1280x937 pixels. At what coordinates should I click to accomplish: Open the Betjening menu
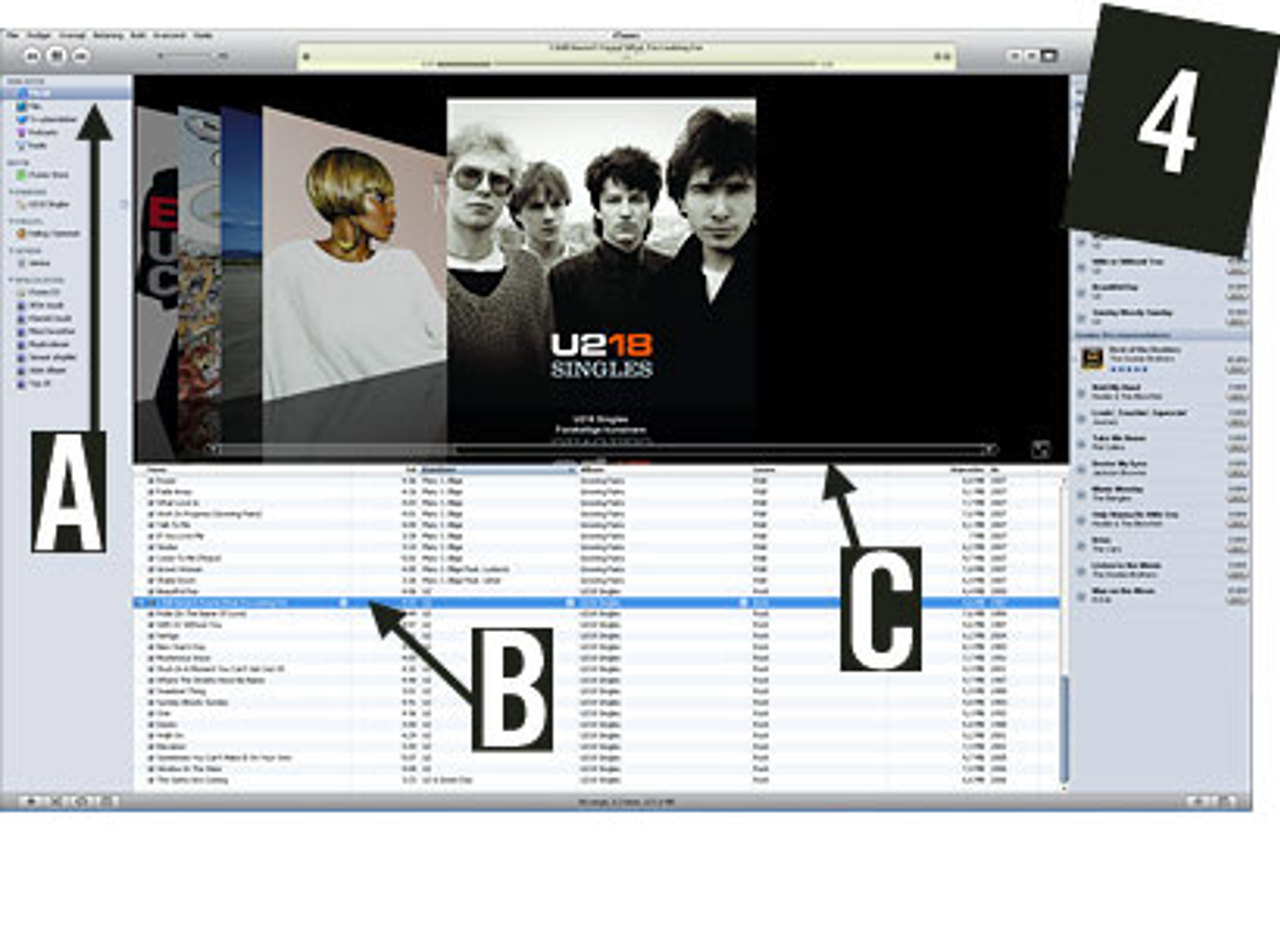(x=107, y=35)
